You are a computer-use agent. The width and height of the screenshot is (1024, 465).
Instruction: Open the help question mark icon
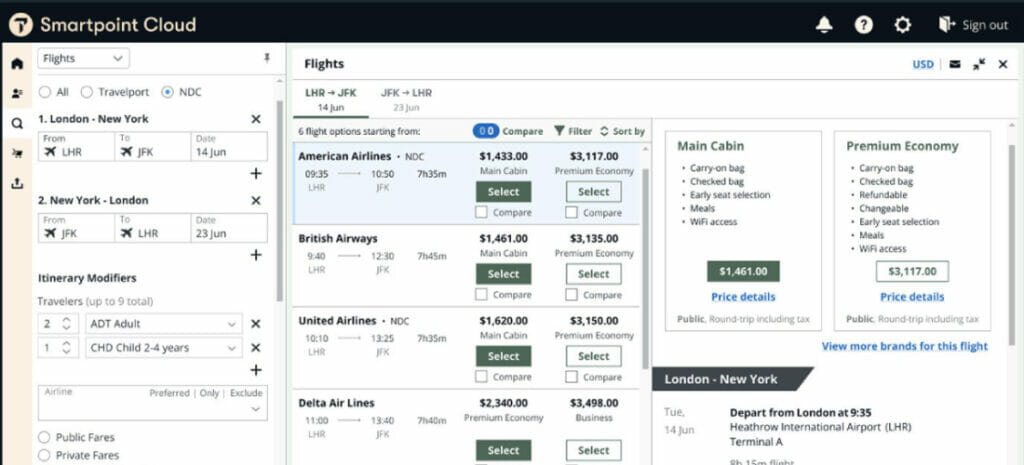pos(863,25)
